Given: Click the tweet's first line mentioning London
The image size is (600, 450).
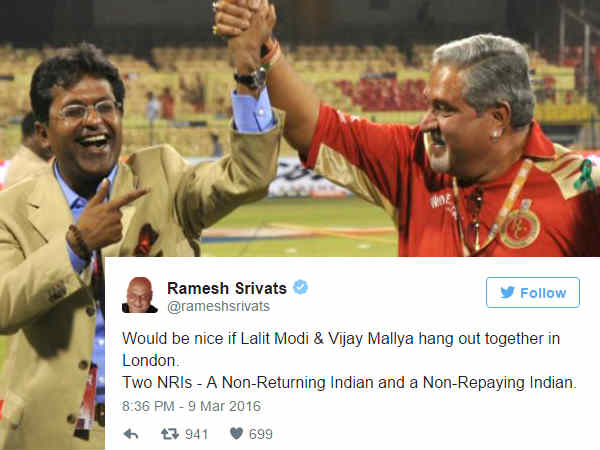Looking at the screenshot, I should [341, 349].
